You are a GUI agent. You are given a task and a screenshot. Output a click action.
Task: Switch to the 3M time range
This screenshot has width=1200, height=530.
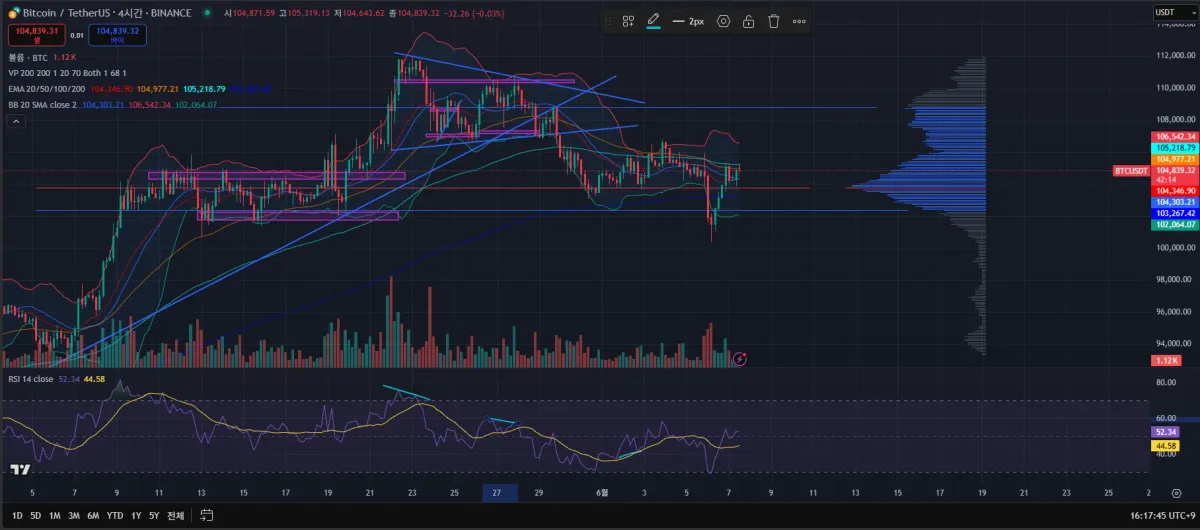pyautogui.click(x=74, y=516)
